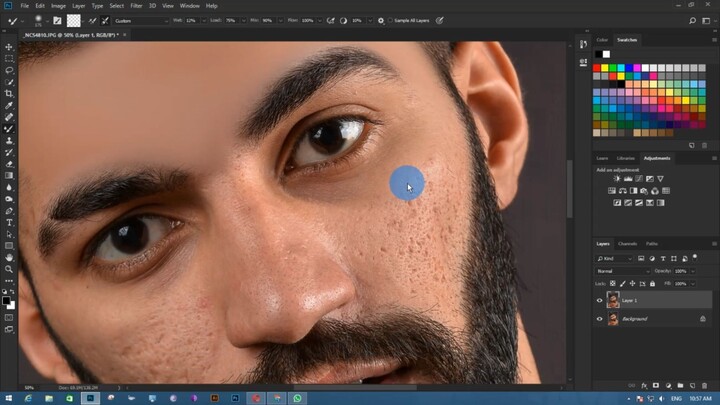
Task: Select the Zoom tool magnifier
Action: 9,269
